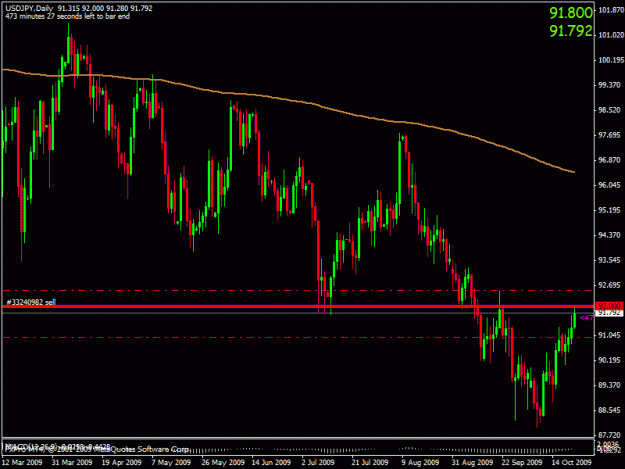Viewport: 625px width, 469px height.
Task: Click the red 92.000 sell order line
Action: coord(298,306)
